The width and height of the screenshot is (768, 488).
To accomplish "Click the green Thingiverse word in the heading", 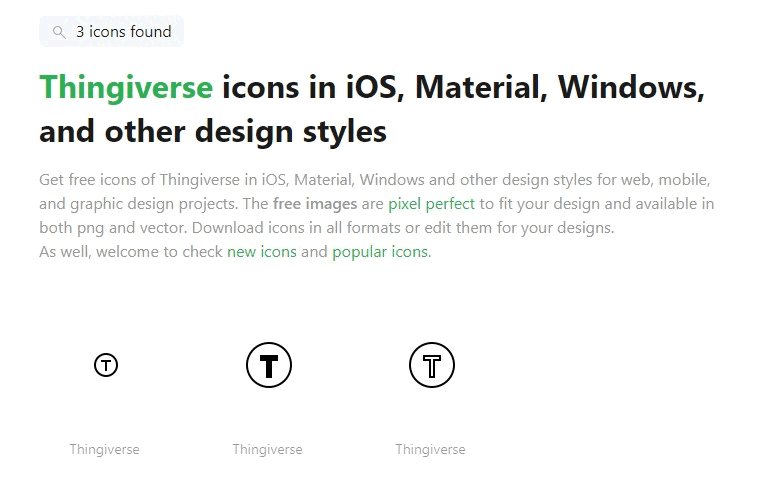I will [126, 88].
